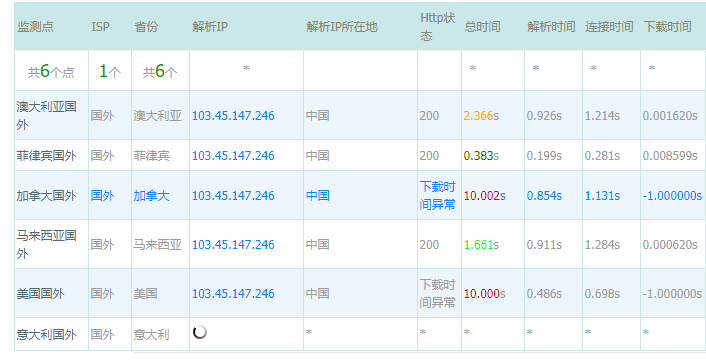706x360 pixels.
Task: Click the 1.131s connect time value
Action: (602, 196)
